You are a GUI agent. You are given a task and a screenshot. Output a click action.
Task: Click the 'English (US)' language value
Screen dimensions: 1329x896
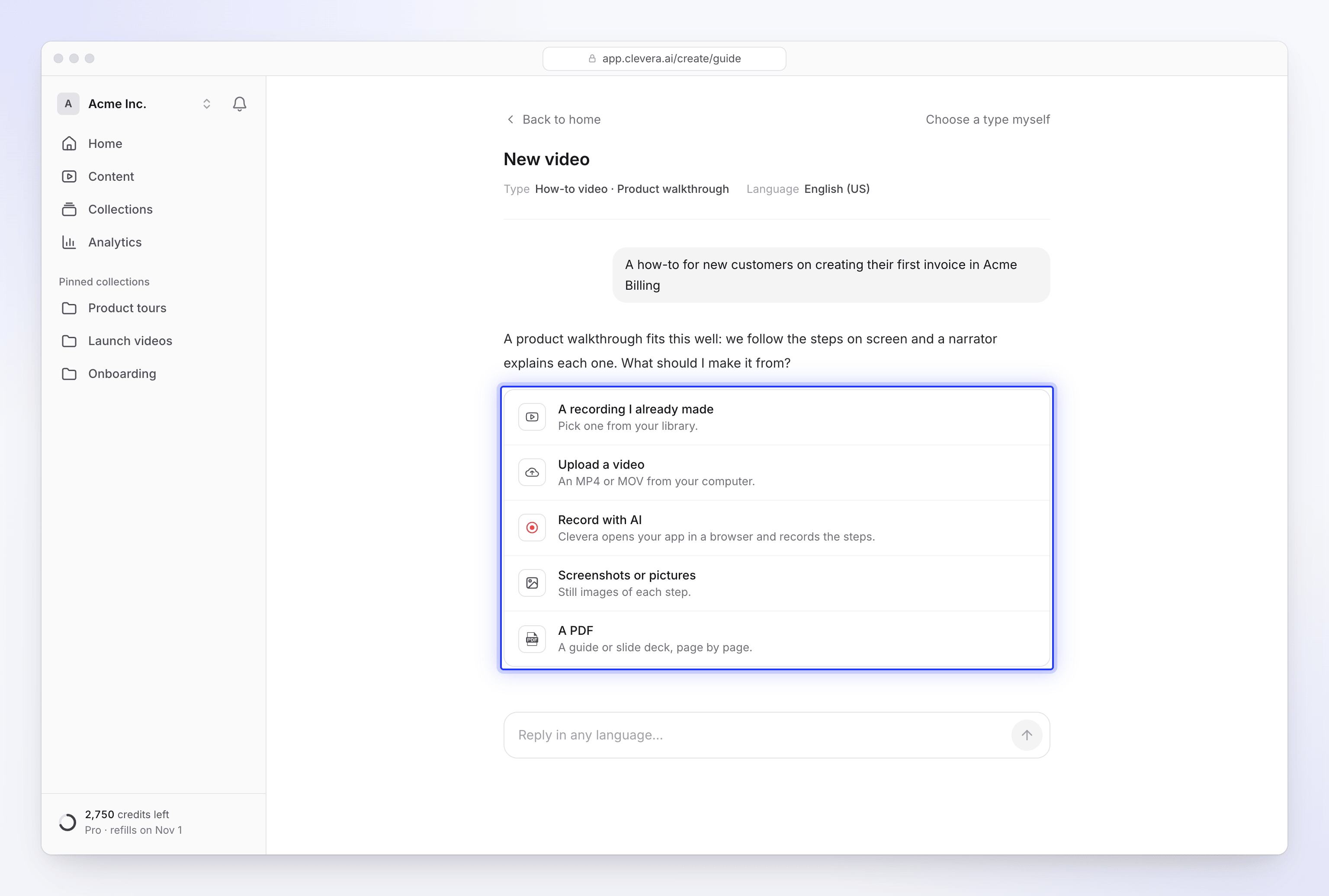[837, 189]
